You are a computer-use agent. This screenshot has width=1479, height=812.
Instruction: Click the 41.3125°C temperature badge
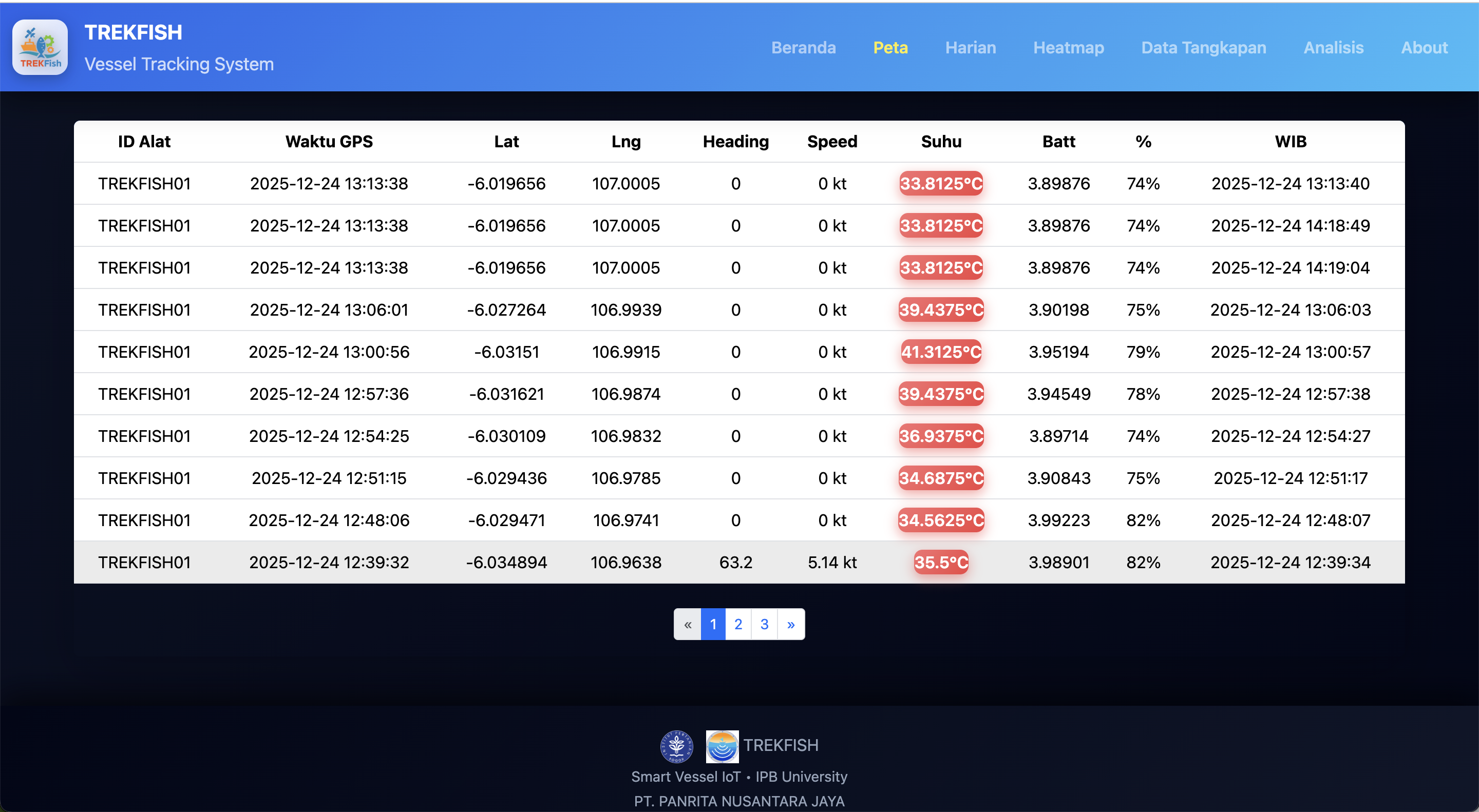click(940, 352)
